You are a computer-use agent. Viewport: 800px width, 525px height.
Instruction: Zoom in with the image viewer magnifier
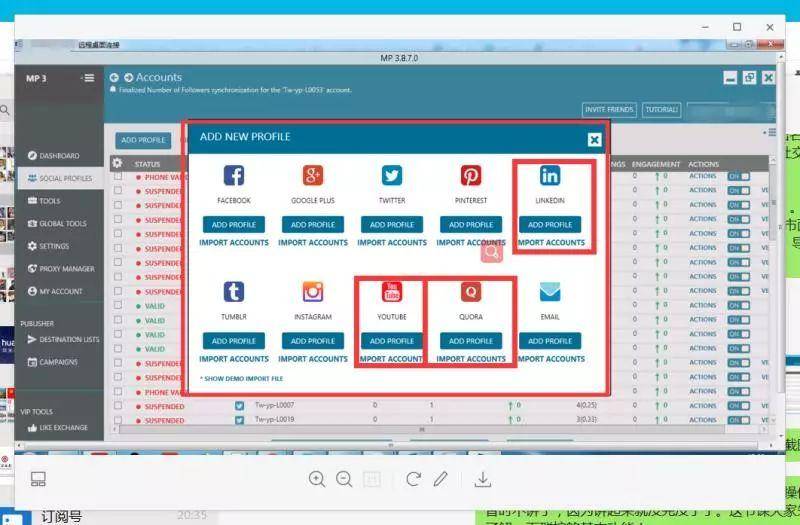click(317, 479)
